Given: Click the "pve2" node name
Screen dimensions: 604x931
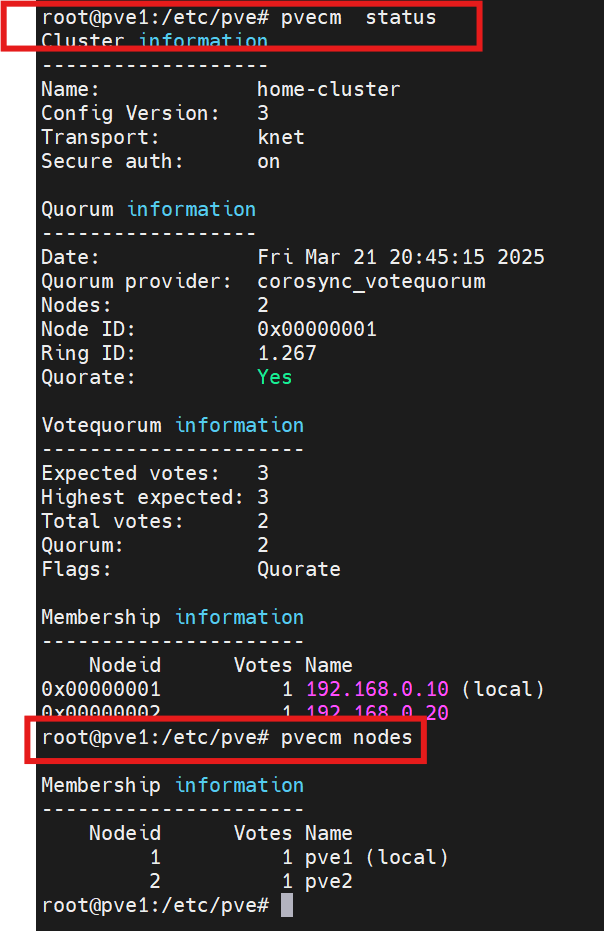Looking at the screenshot, I should 328,881.
